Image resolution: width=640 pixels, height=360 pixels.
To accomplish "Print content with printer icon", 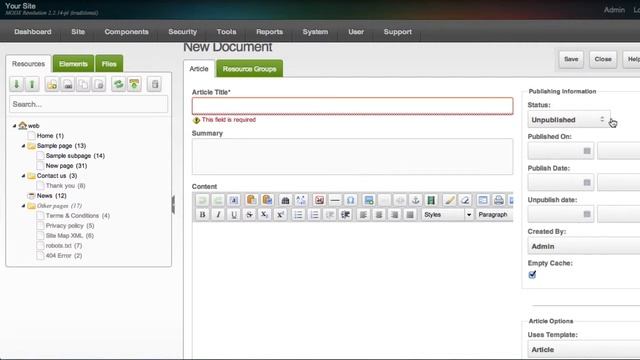I will pos(498,200).
